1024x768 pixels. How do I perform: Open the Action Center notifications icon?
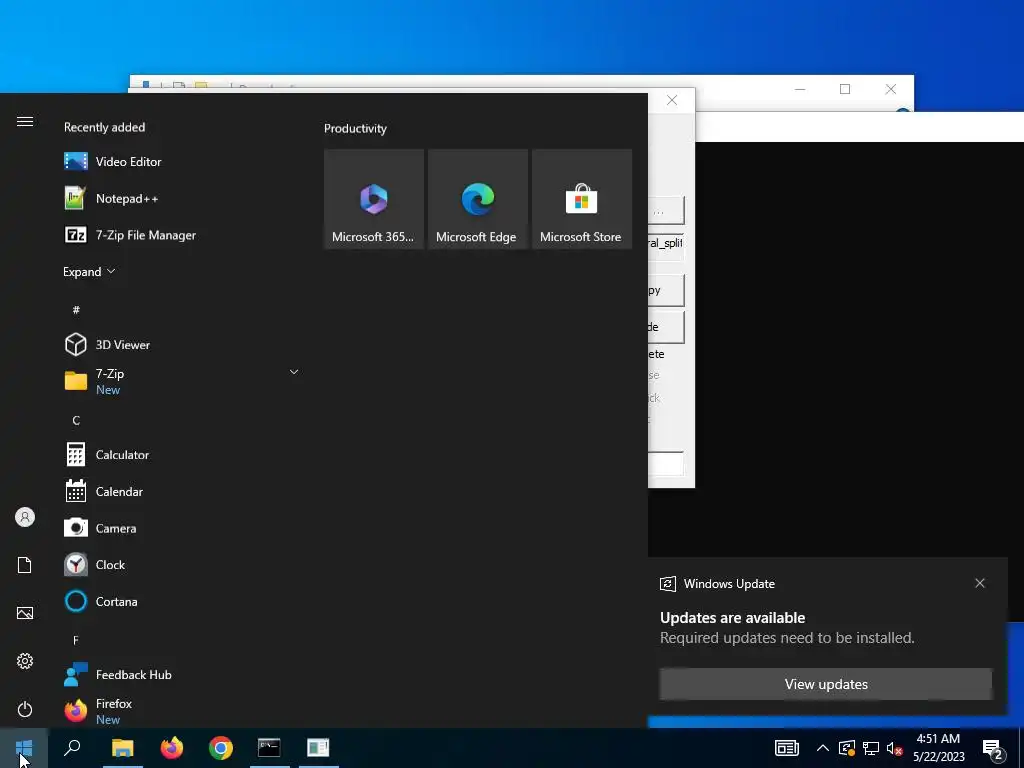click(993, 749)
